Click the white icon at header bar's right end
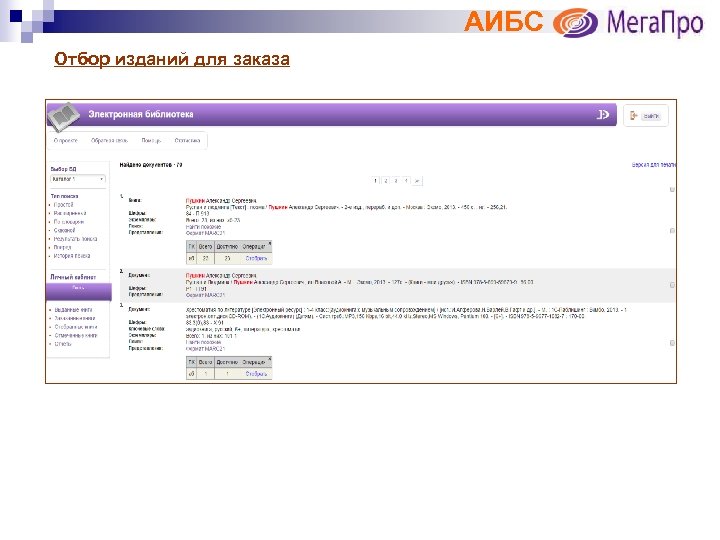Image resolution: width=720 pixels, height=540 pixels. [602, 114]
